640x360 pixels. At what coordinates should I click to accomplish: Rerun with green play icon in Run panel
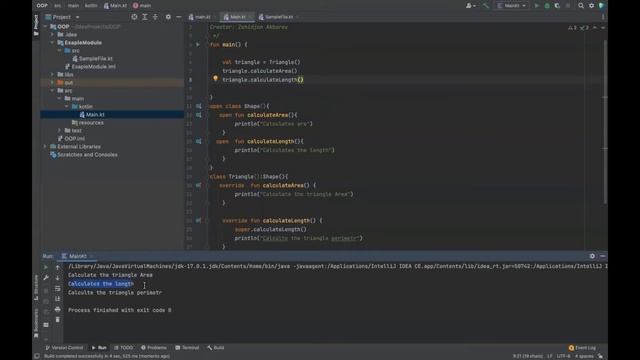(46, 267)
